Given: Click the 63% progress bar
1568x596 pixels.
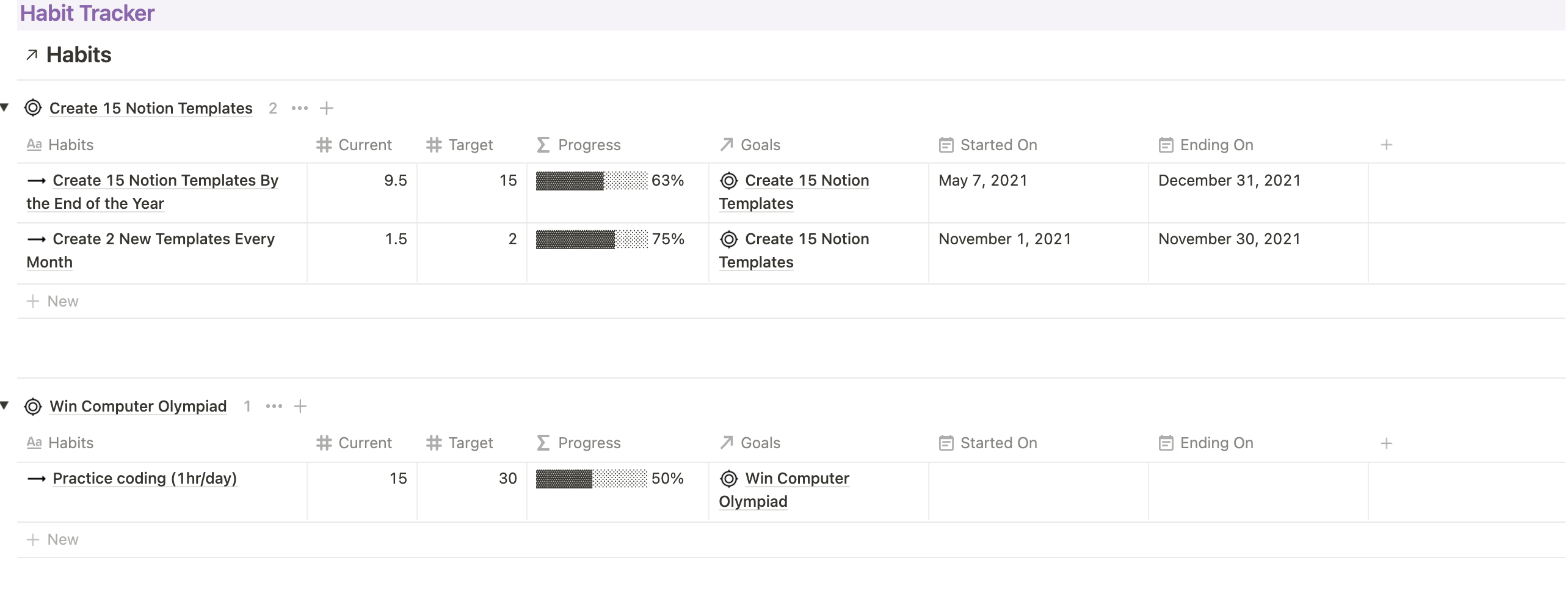Looking at the screenshot, I should [591, 181].
